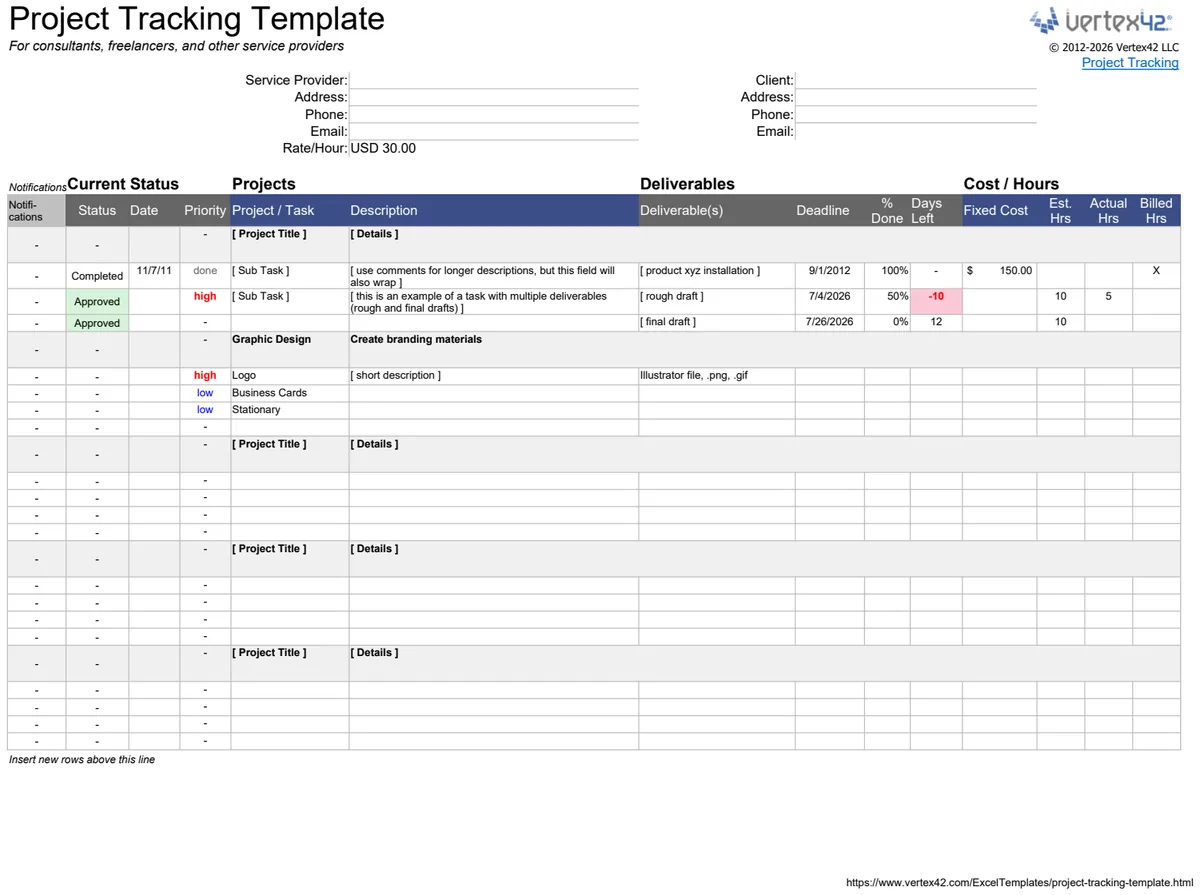The height and width of the screenshot is (895, 1200).
Task: Select the Address field under Client
Action: (x=916, y=97)
